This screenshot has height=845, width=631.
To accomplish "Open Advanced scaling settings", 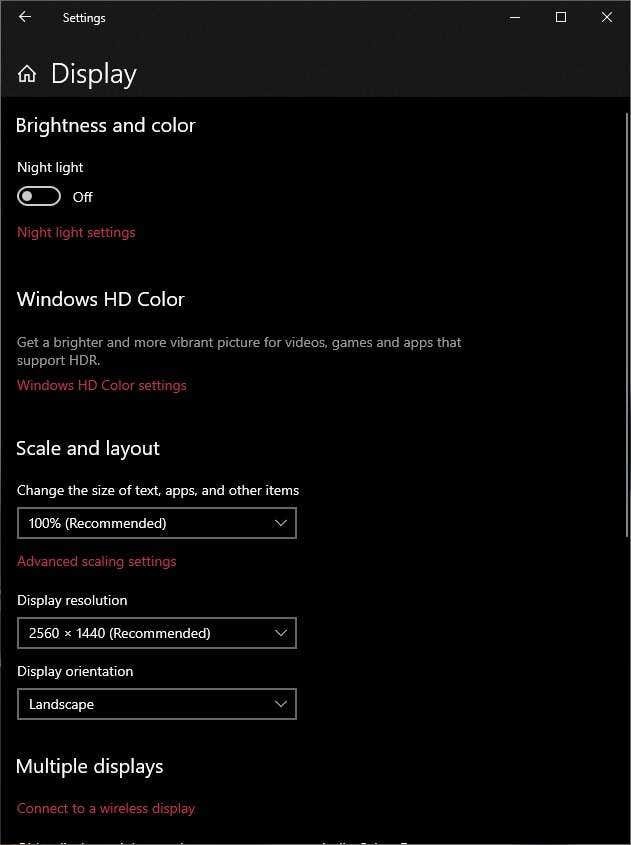I will point(96,560).
